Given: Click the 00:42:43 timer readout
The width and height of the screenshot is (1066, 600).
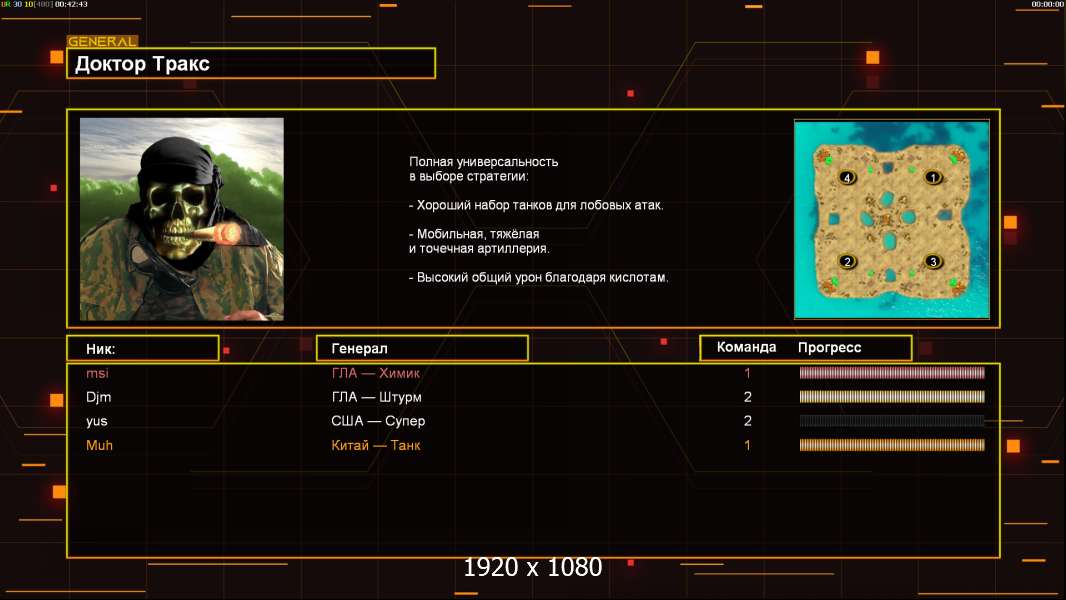Looking at the screenshot, I should click(x=71, y=4).
